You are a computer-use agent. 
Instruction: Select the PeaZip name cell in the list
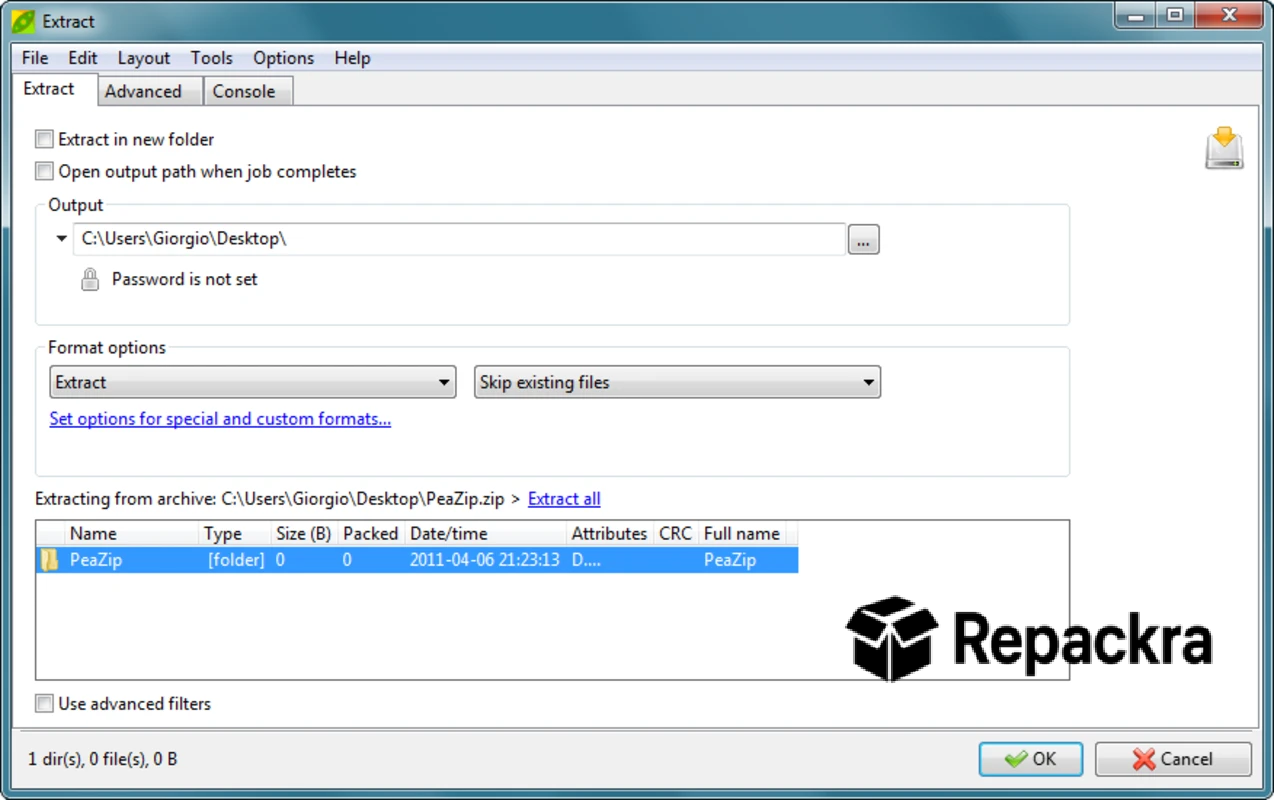pos(96,560)
